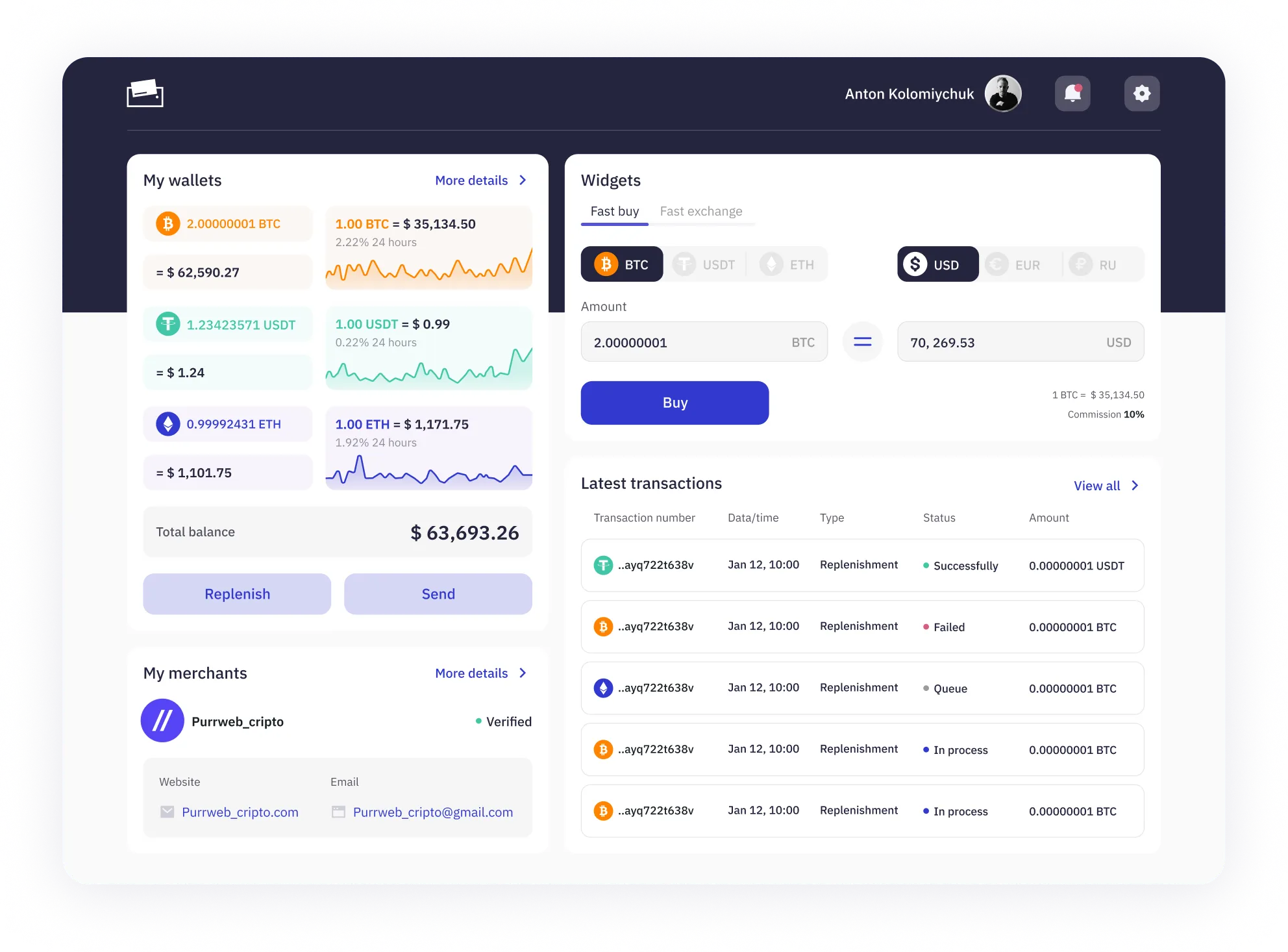The image size is (1288, 952).
Task: Click the equals swap icon between amounts
Action: point(862,342)
